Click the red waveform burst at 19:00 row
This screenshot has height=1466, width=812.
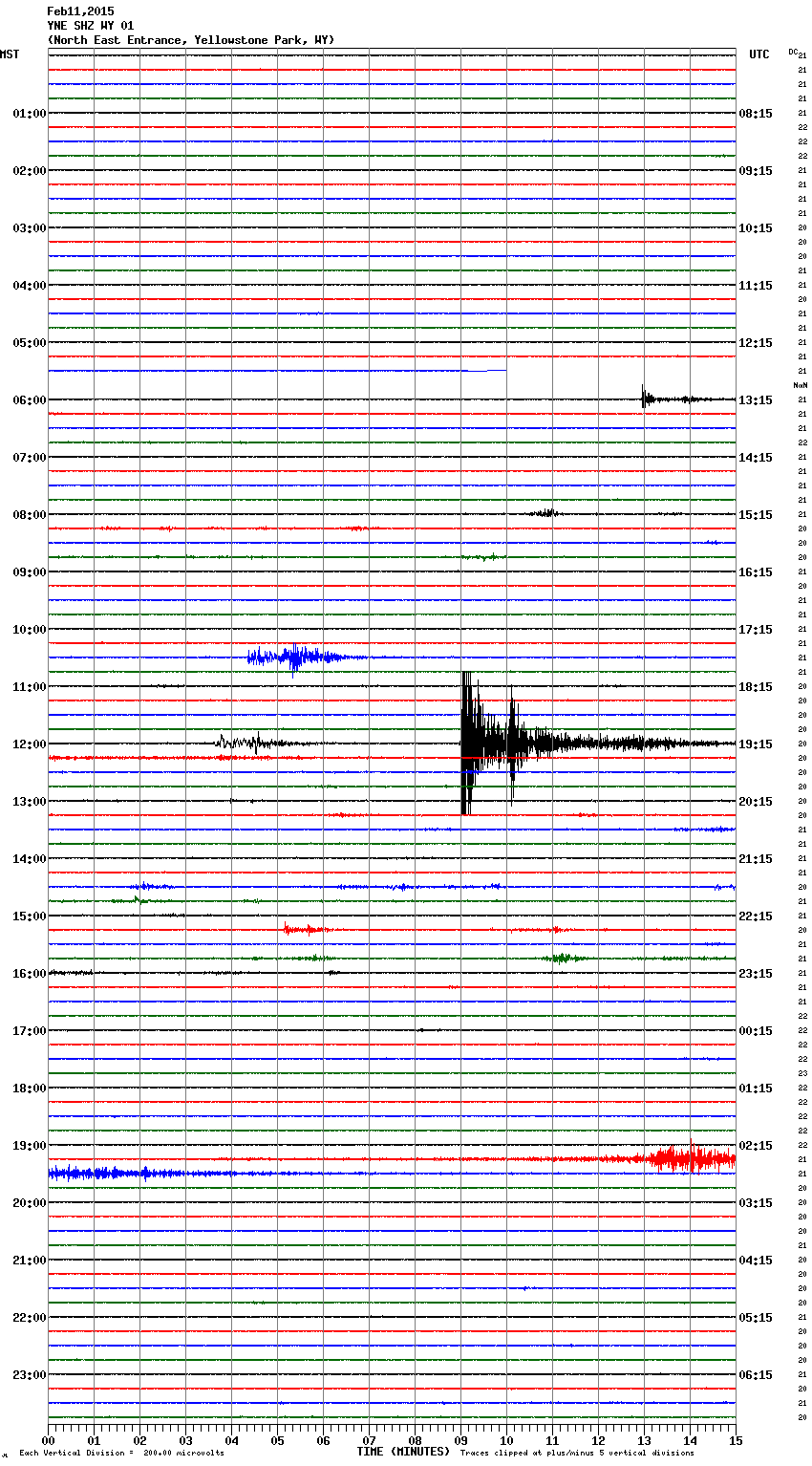point(691,1159)
